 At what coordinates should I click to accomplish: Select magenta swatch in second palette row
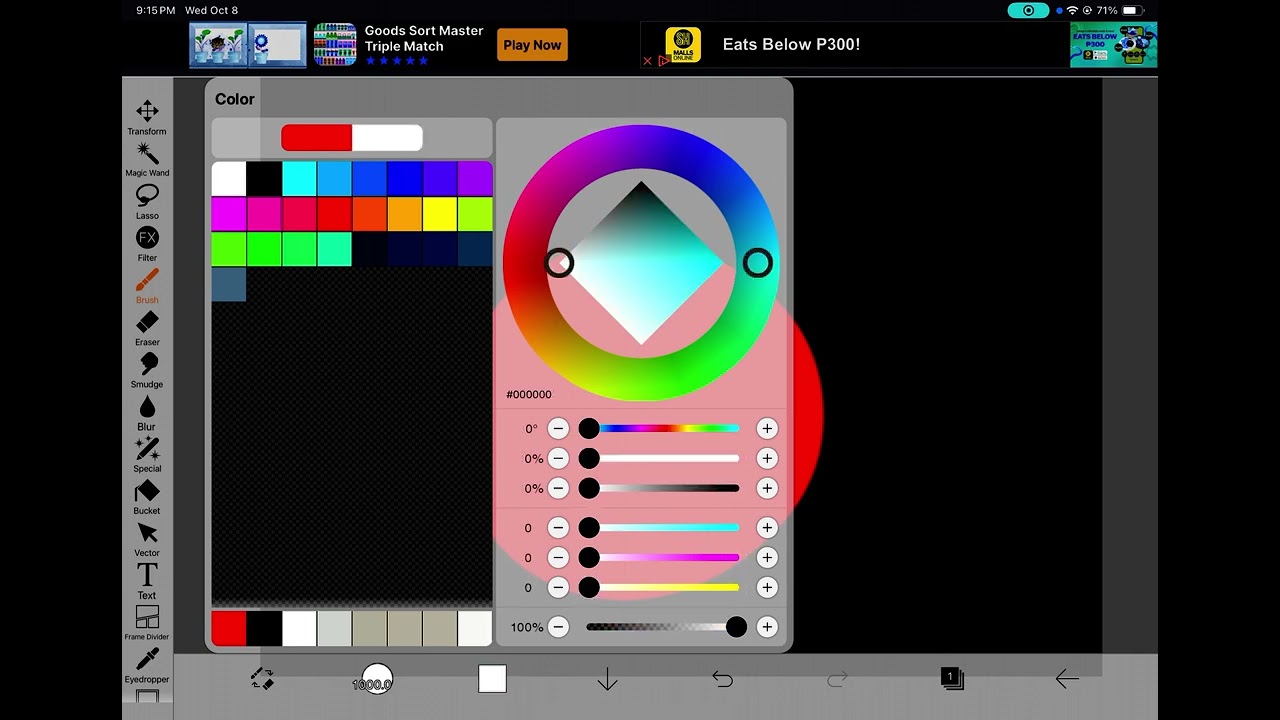click(x=229, y=214)
